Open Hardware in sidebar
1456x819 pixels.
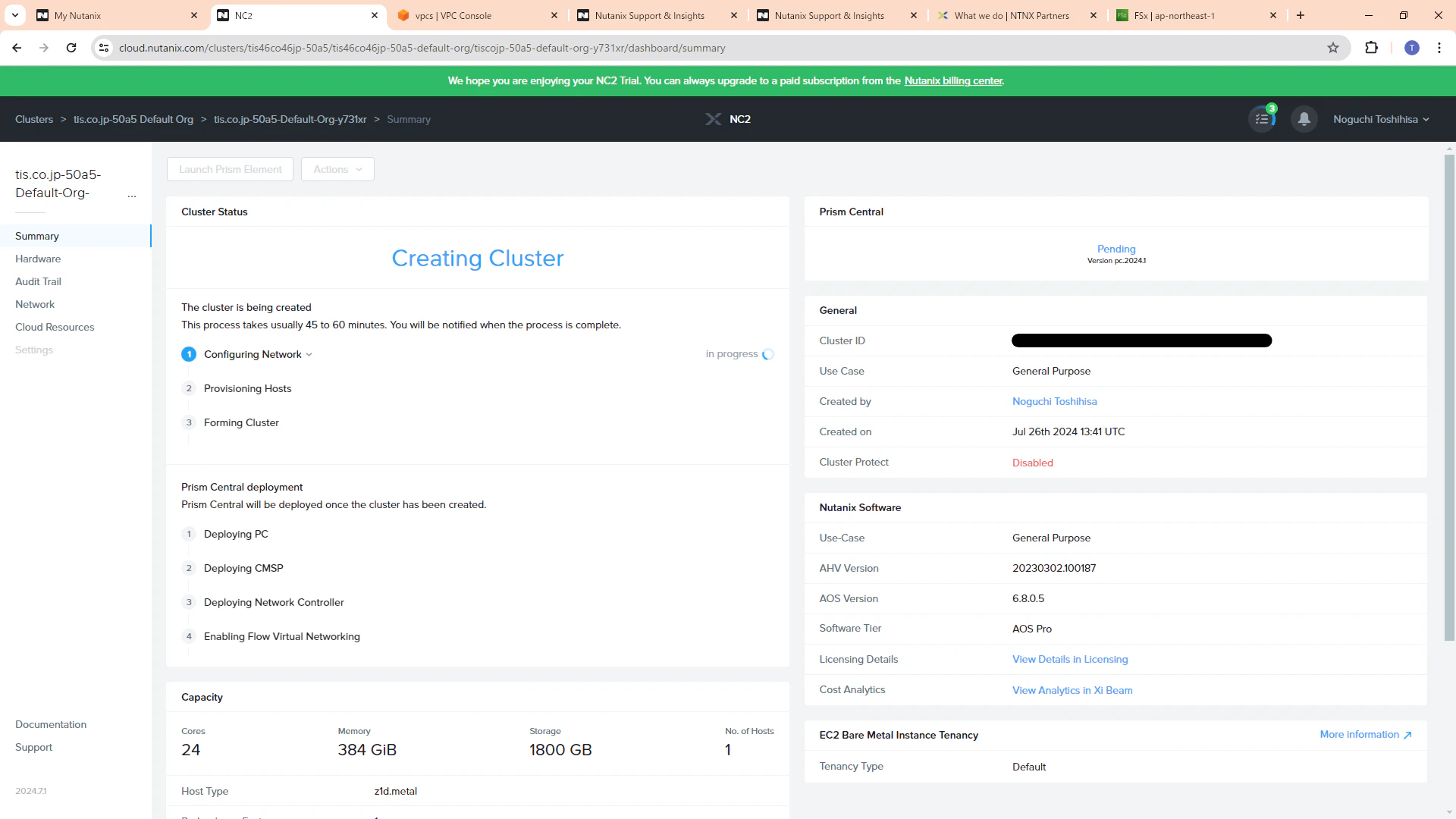pyautogui.click(x=38, y=259)
